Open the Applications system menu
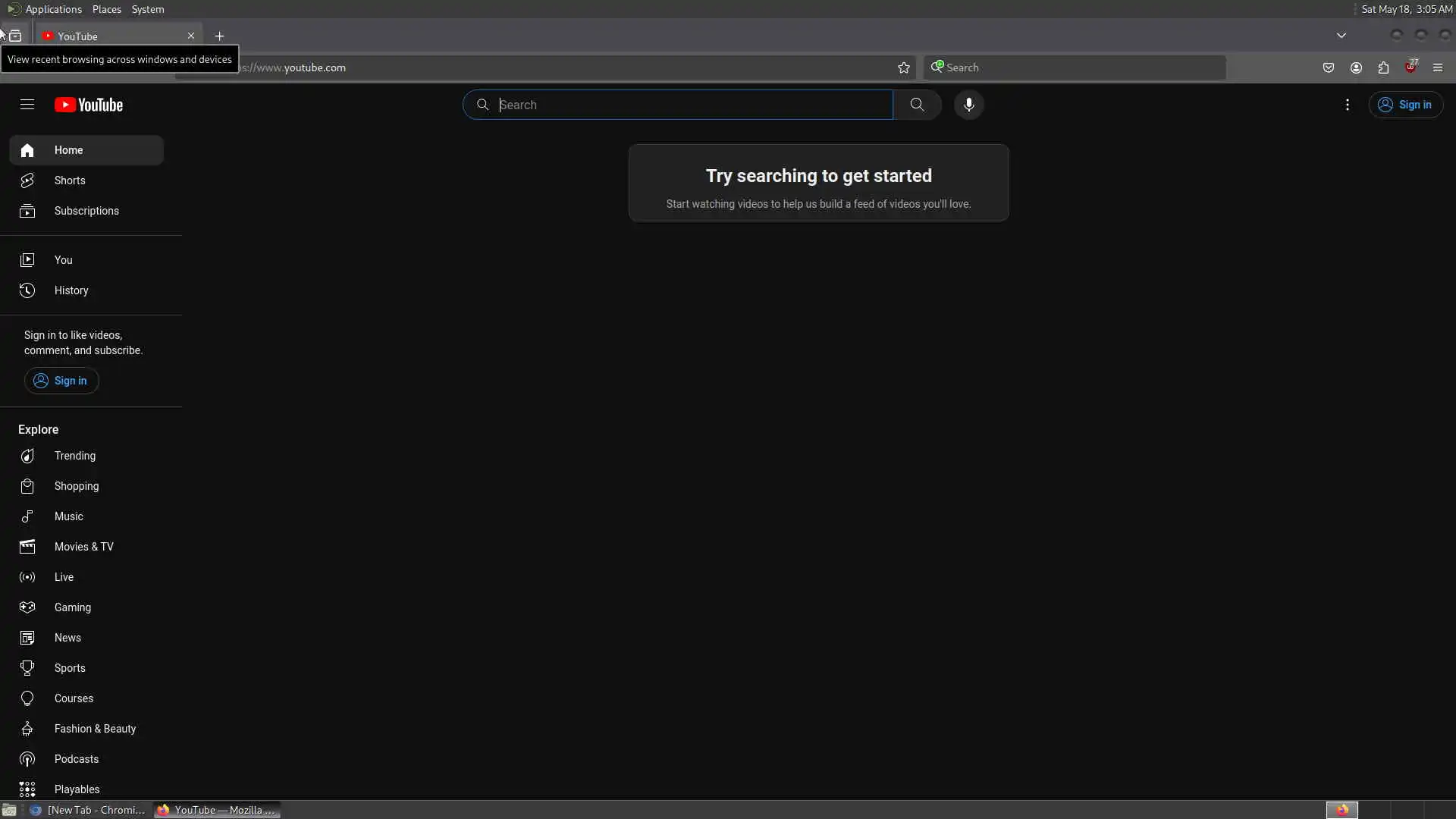Screen dimensions: 1456x819 click(53, 9)
